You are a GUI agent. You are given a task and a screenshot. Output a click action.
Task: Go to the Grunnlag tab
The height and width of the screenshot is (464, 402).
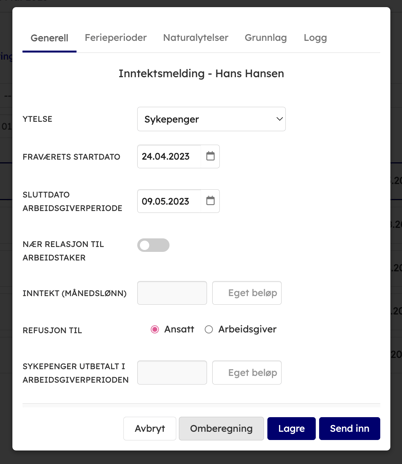click(x=266, y=38)
